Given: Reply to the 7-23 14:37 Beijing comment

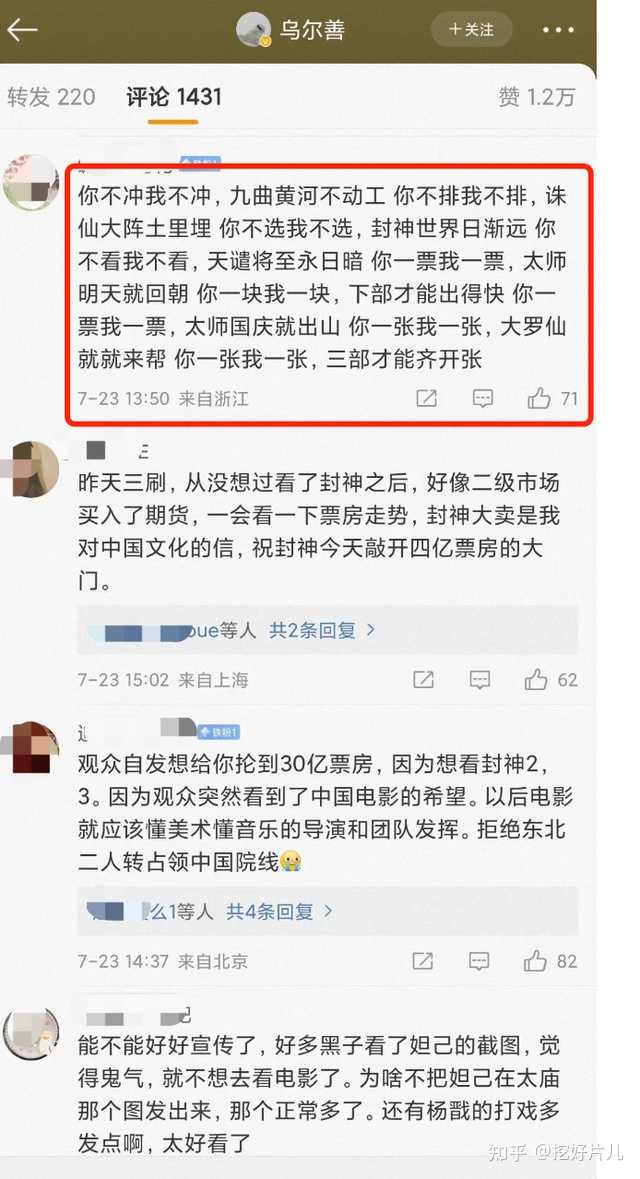Looking at the screenshot, I should coord(479,961).
